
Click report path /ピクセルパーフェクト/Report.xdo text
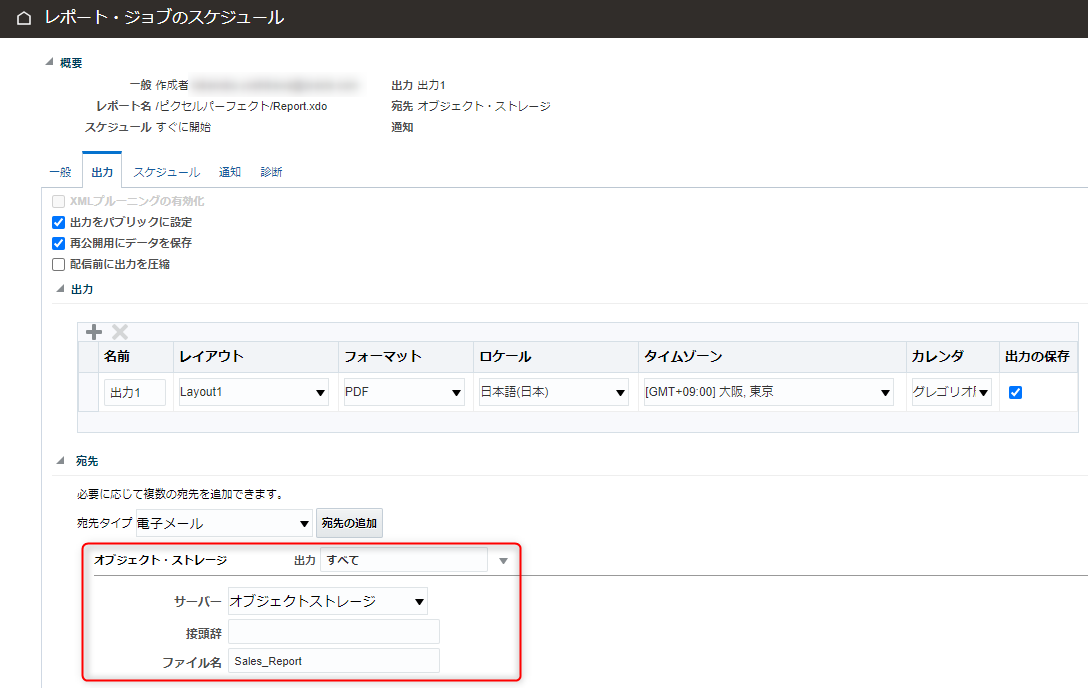click(241, 106)
